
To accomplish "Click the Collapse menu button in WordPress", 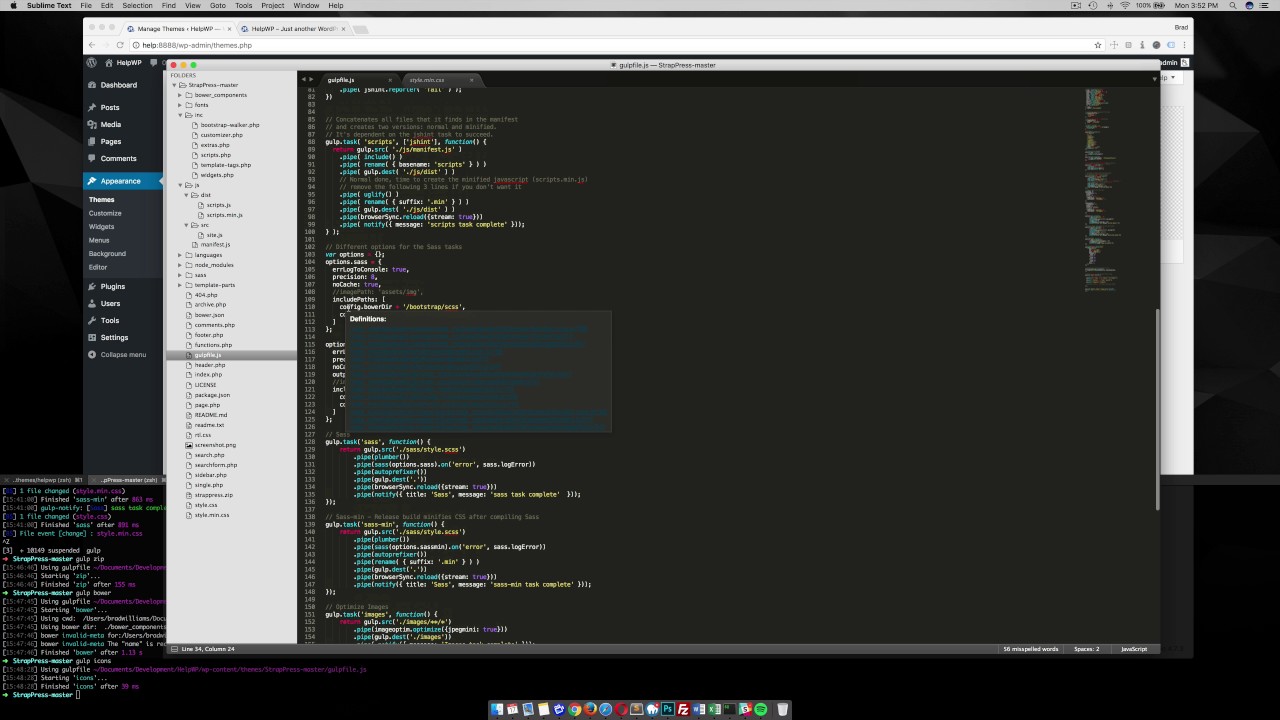I will (117, 354).
